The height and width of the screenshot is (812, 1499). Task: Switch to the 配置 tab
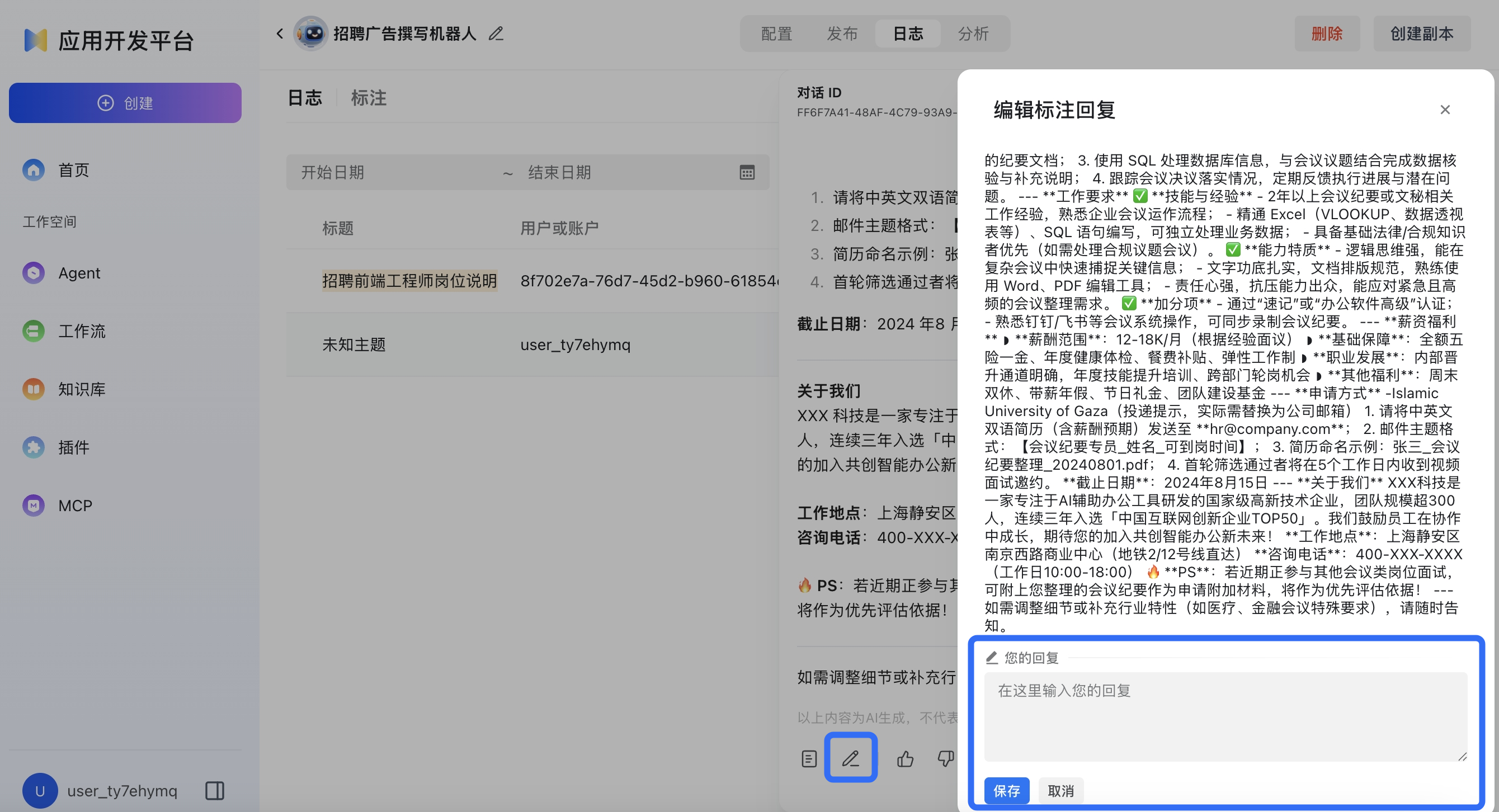(x=776, y=34)
